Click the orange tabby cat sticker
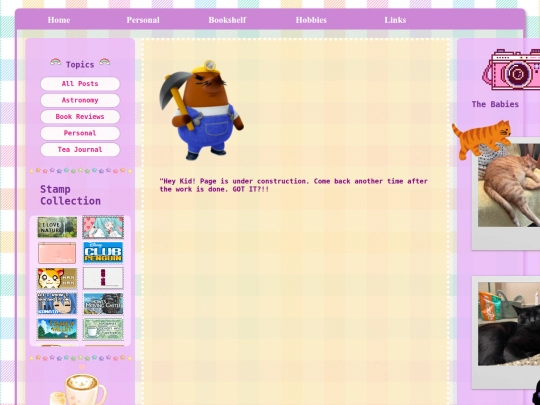This screenshot has width=540, height=405. point(481,139)
